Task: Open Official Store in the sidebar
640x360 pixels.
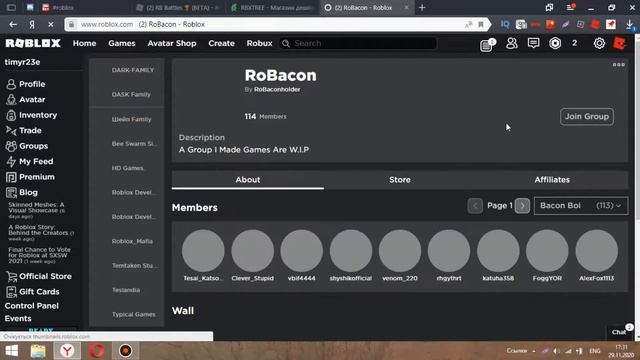Action: pos(39,276)
